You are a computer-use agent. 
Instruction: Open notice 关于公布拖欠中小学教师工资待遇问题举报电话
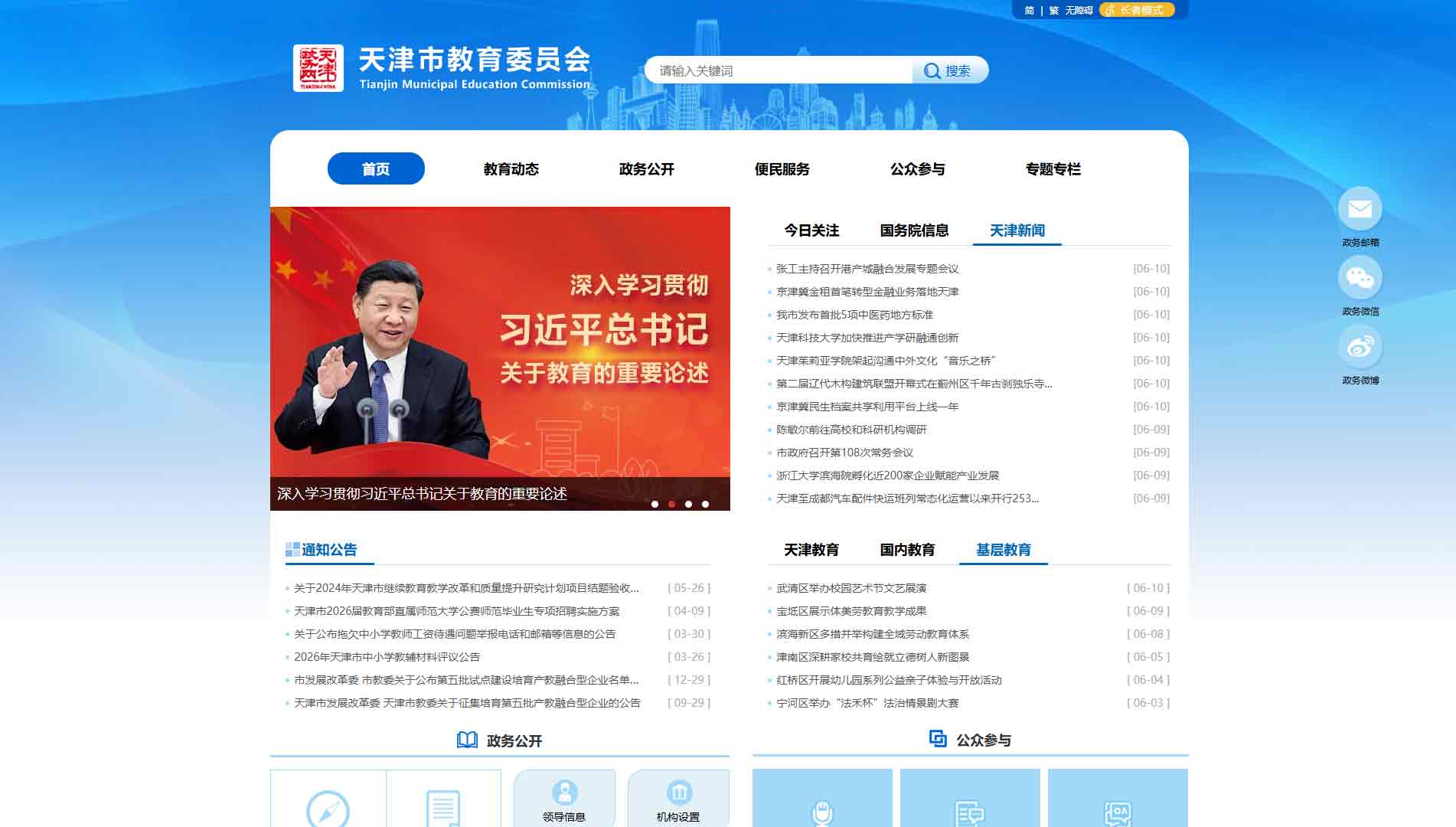point(455,634)
